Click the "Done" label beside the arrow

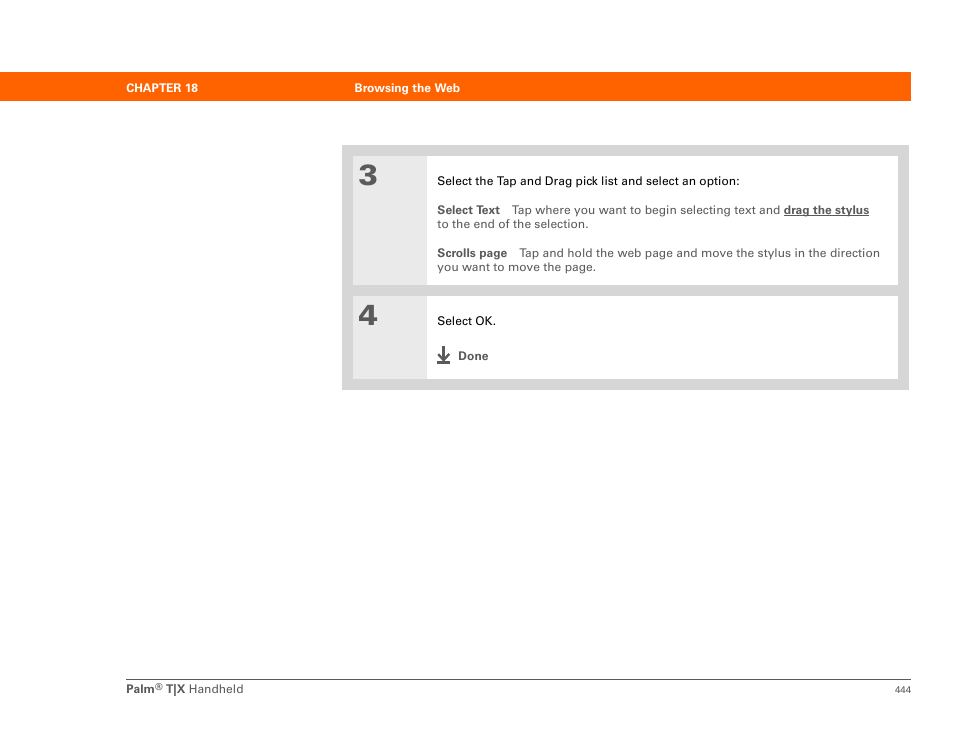click(x=473, y=356)
